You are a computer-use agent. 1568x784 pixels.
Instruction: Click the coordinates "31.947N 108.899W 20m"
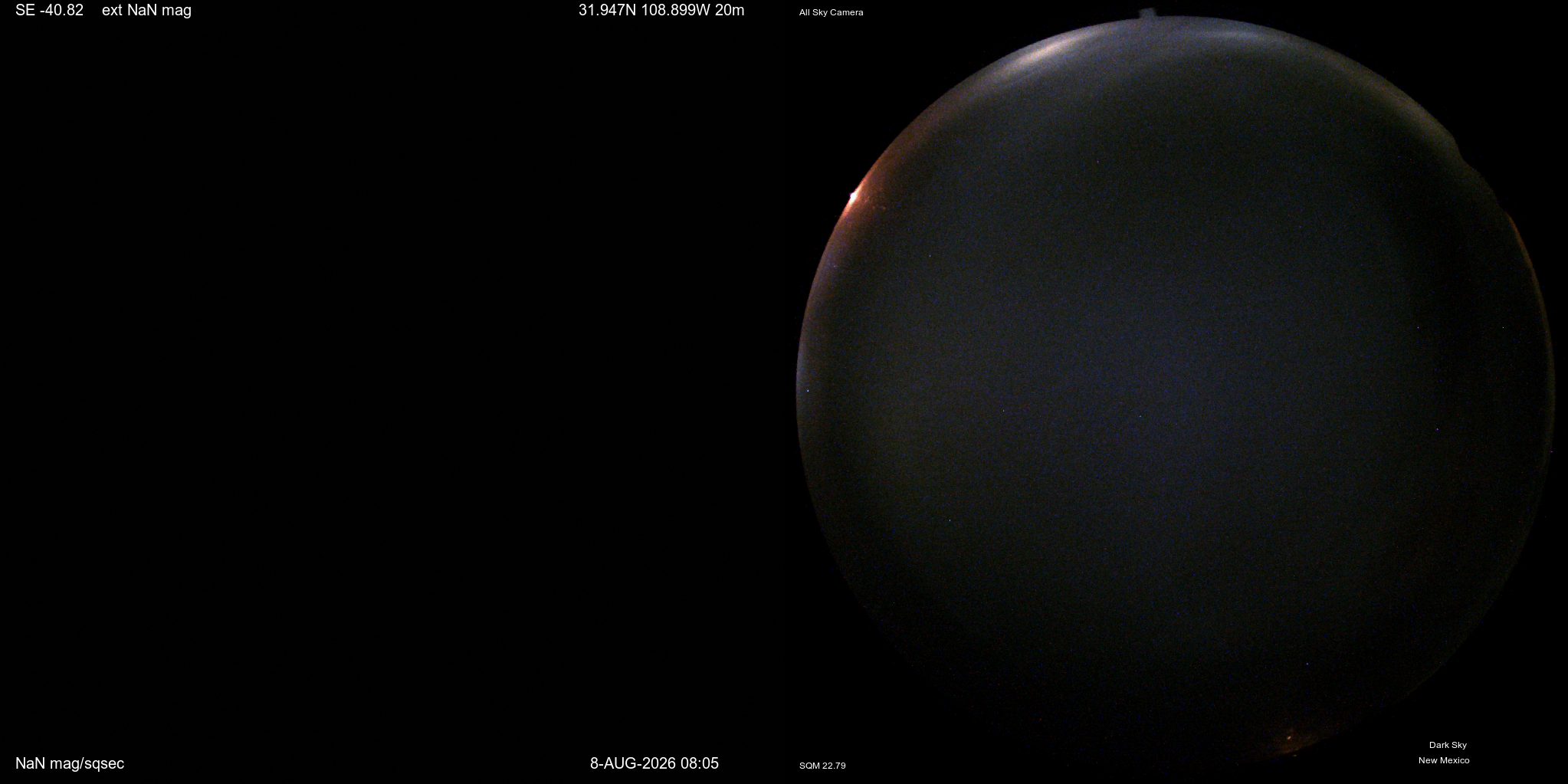(x=661, y=11)
